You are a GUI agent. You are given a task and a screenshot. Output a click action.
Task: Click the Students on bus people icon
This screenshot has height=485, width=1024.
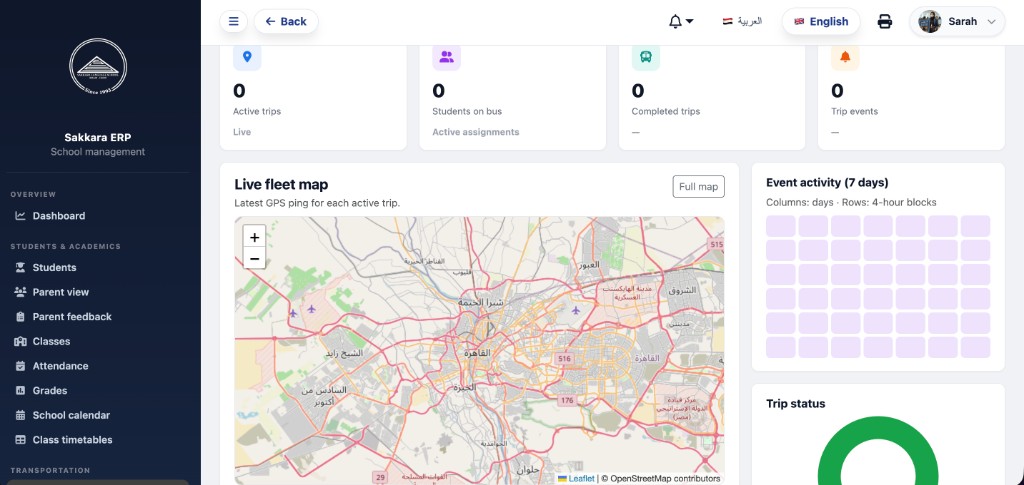[x=447, y=57]
